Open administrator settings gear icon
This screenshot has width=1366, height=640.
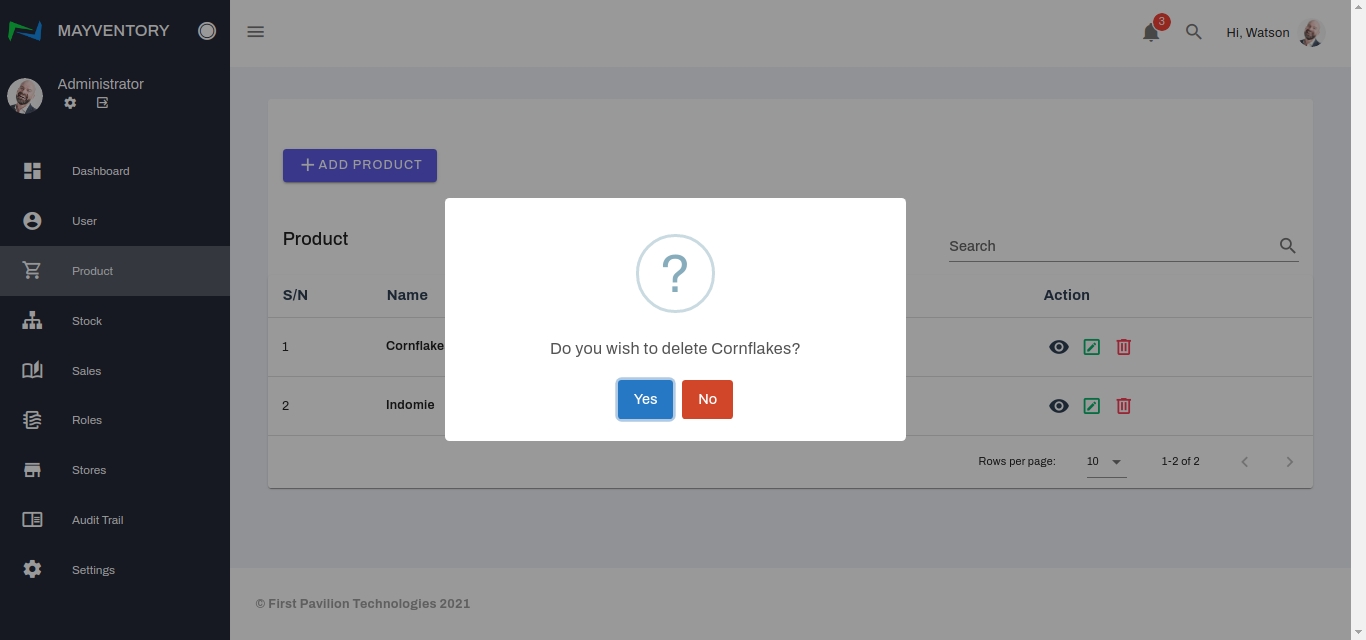tap(70, 103)
